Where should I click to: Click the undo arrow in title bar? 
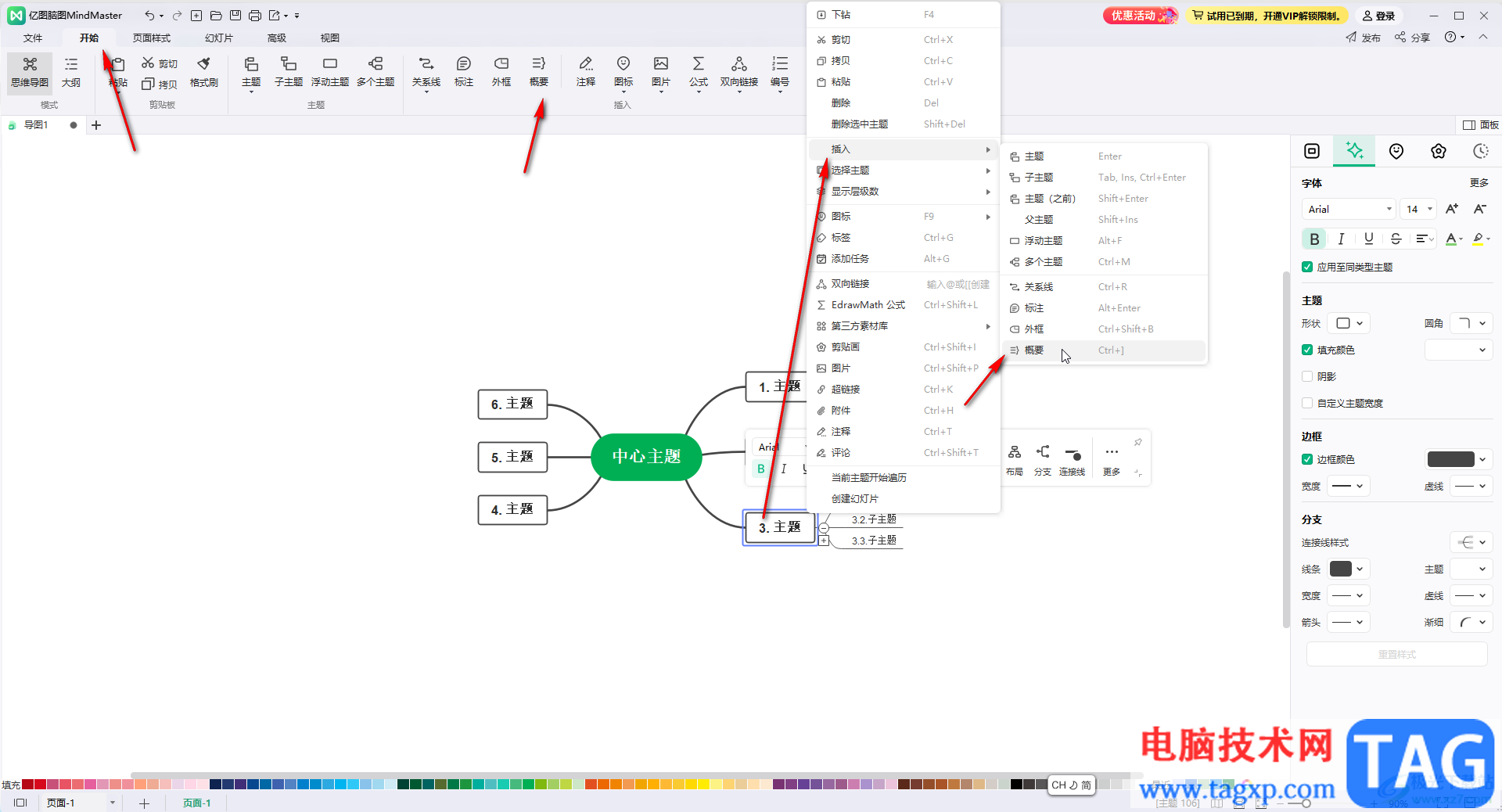pyautogui.click(x=149, y=16)
